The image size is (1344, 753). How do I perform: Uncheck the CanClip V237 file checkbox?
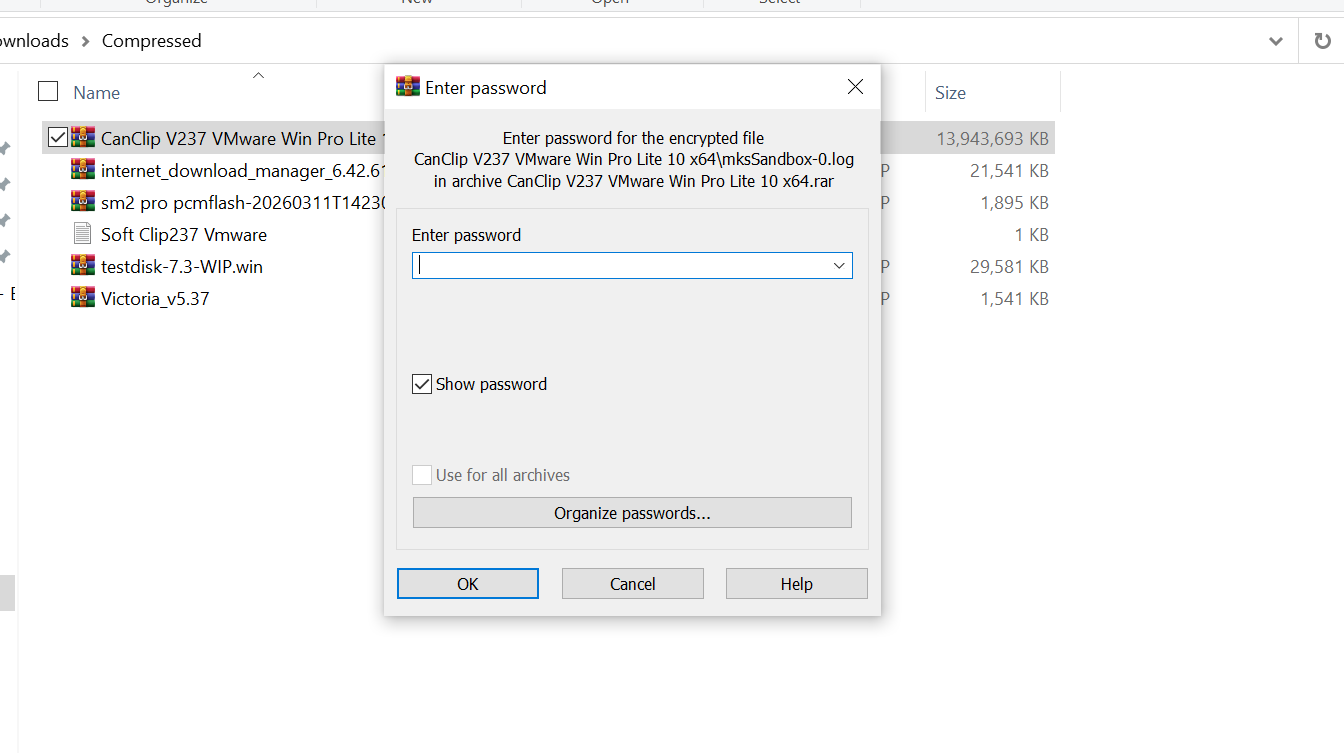[58, 138]
